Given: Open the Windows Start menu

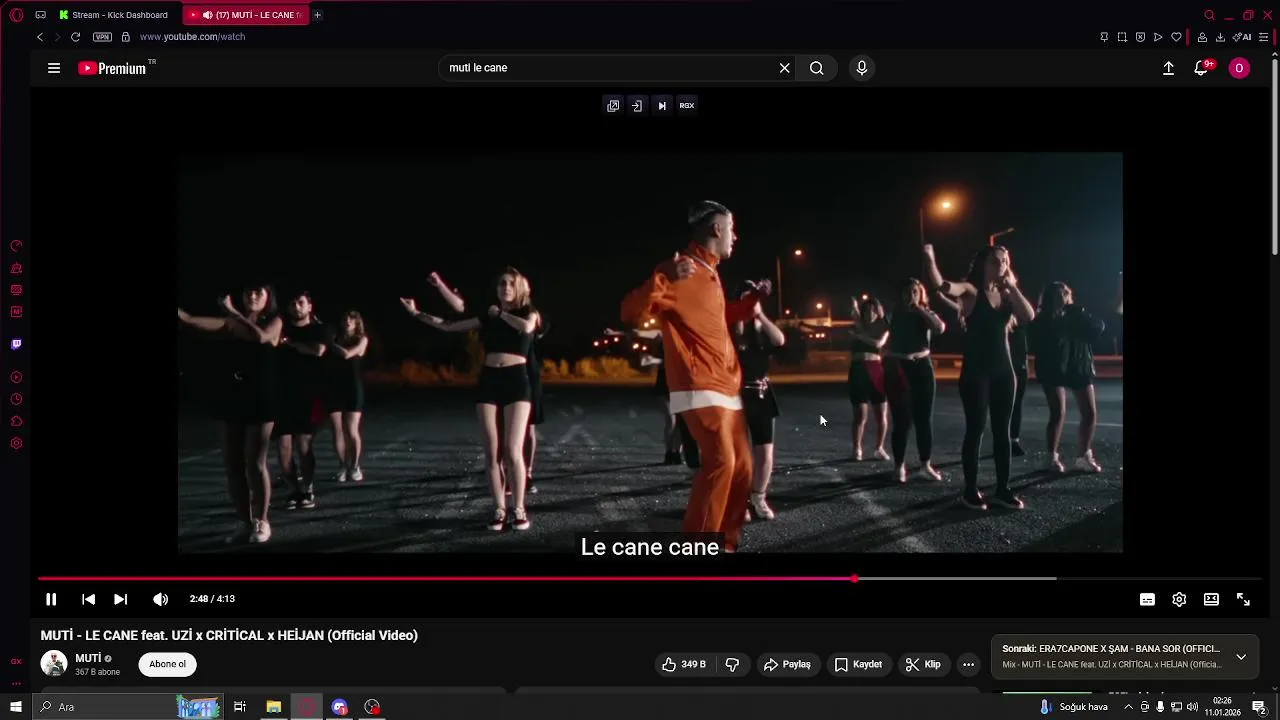Looking at the screenshot, I should point(16,707).
